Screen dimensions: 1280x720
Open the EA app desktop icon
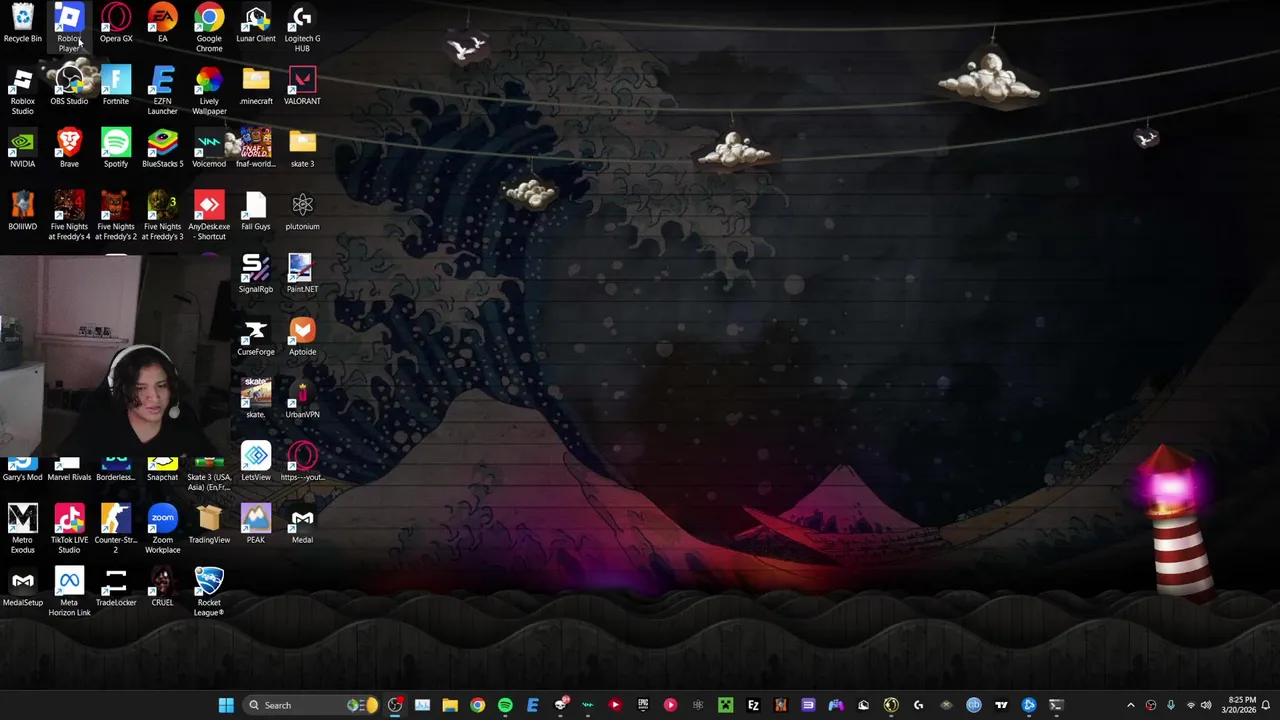point(162,24)
